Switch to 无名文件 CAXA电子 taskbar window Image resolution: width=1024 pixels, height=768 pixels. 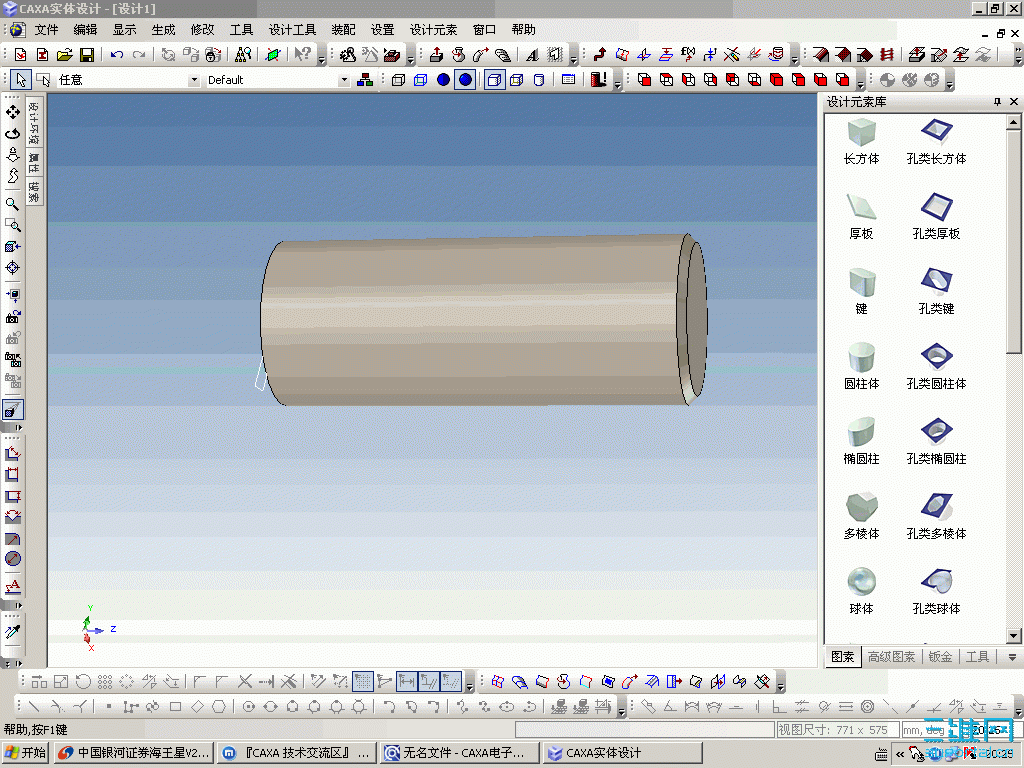coord(460,753)
